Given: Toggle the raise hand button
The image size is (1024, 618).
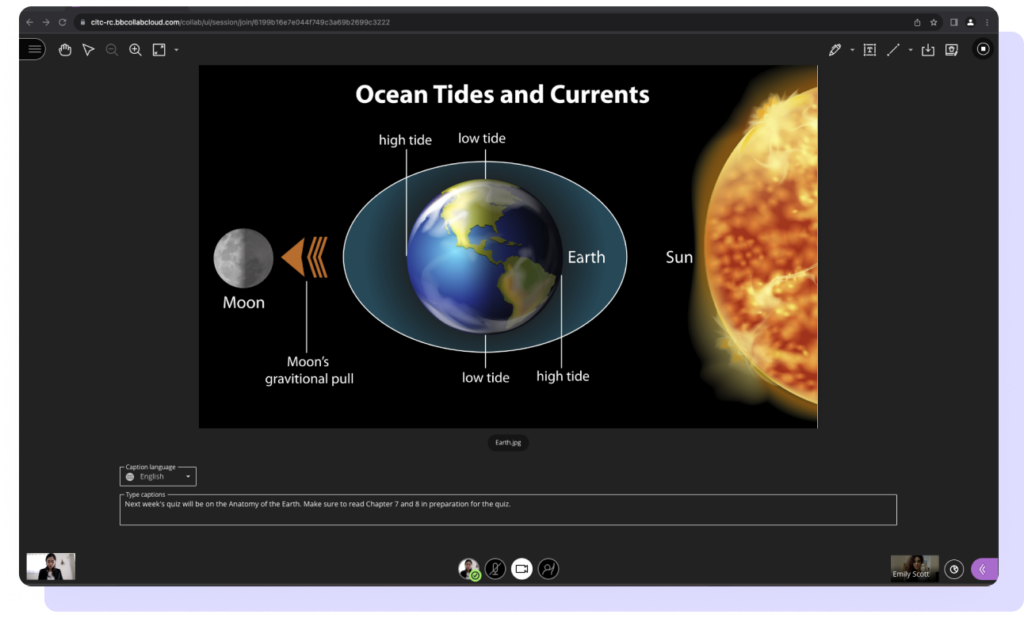Looking at the screenshot, I should point(548,569).
